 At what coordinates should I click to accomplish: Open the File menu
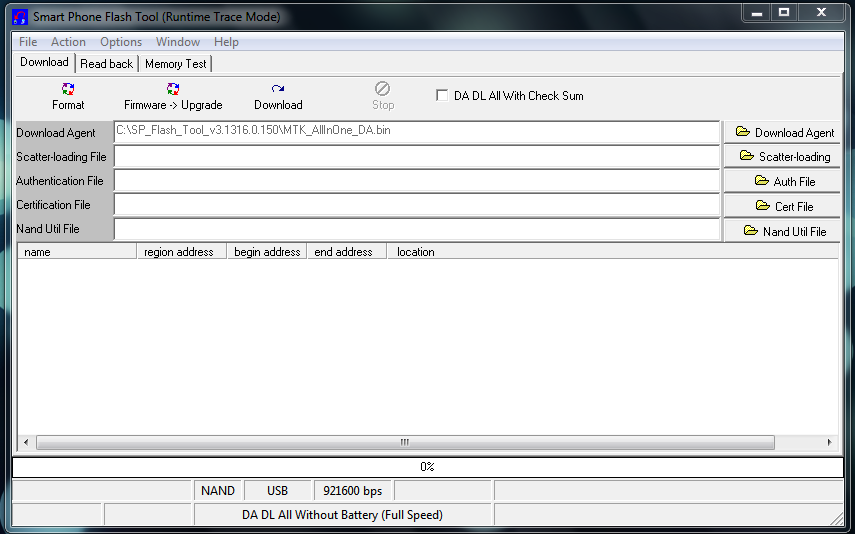(28, 42)
